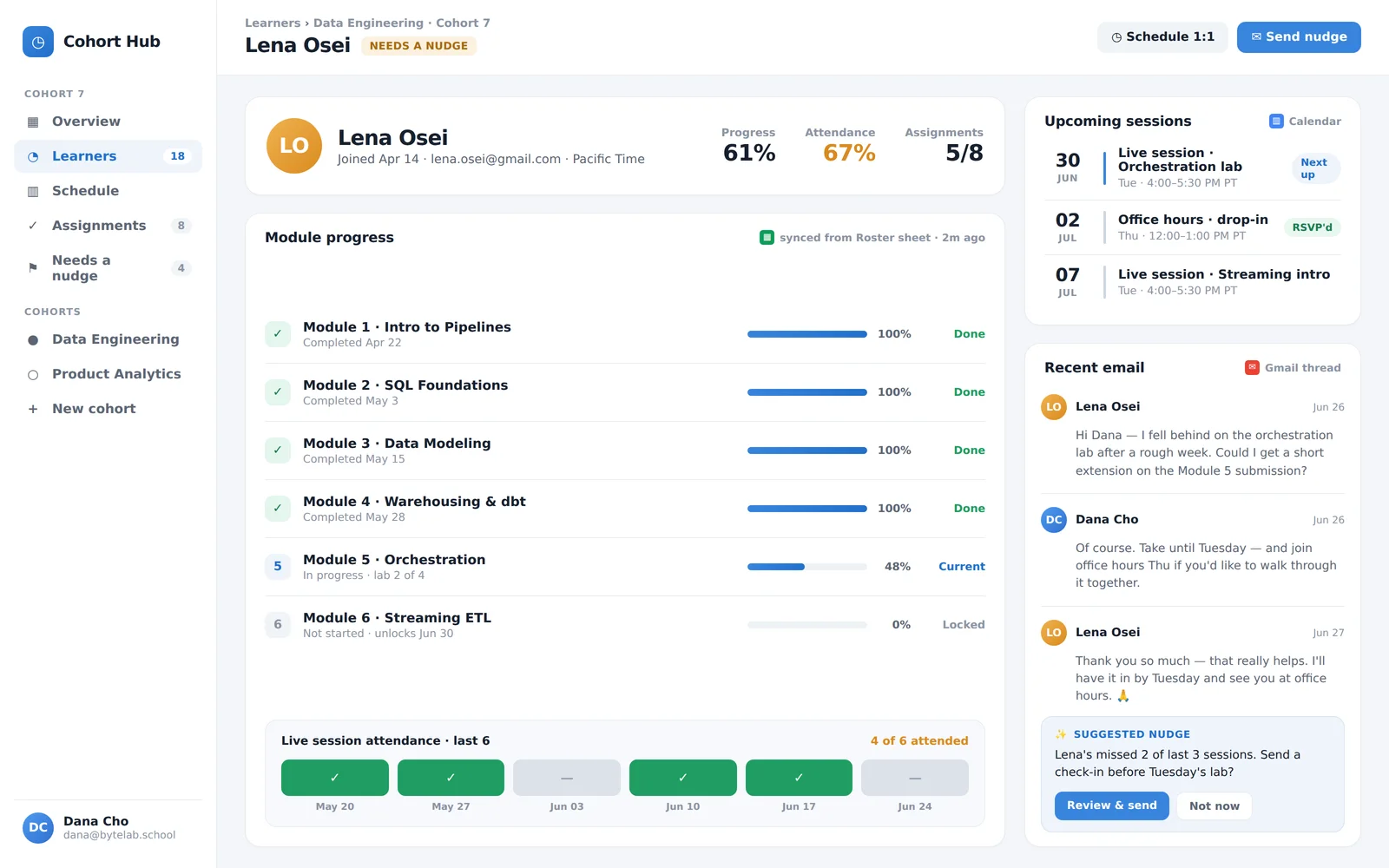Click the RSVP'd tag on office hours

click(1312, 227)
